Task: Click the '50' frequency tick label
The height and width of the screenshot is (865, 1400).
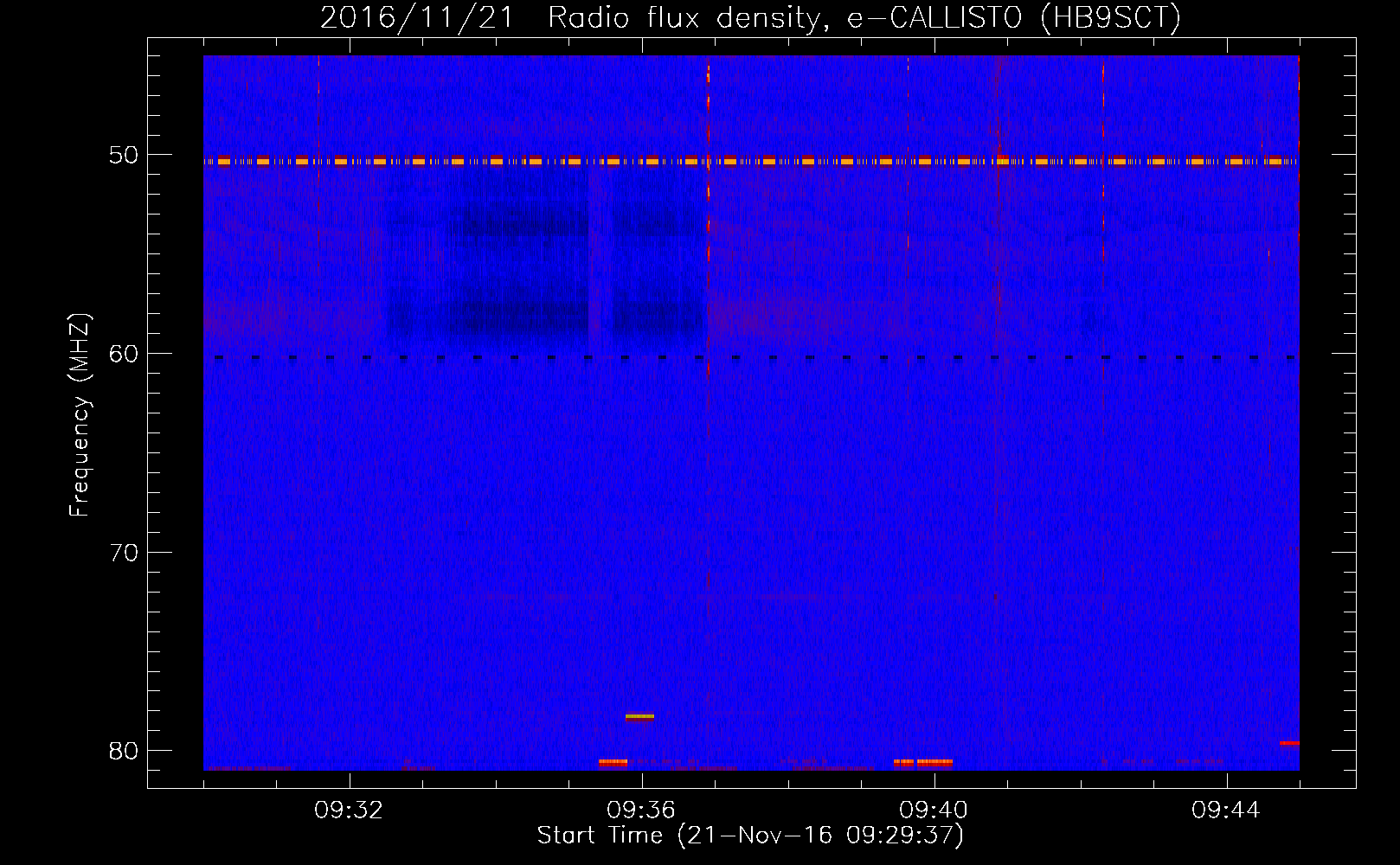Action: tap(124, 156)
